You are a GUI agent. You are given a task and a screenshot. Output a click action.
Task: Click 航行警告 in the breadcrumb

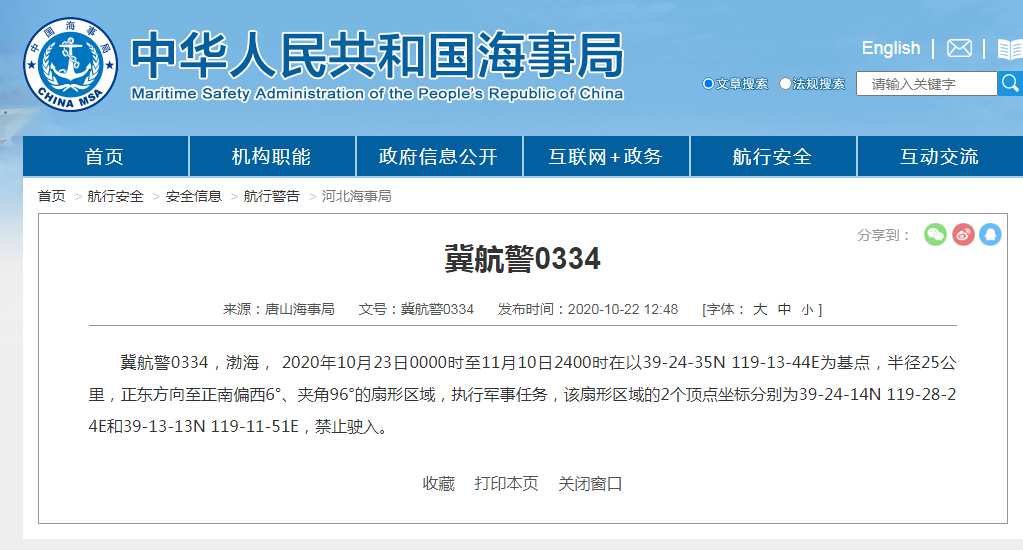click(271, 196)
